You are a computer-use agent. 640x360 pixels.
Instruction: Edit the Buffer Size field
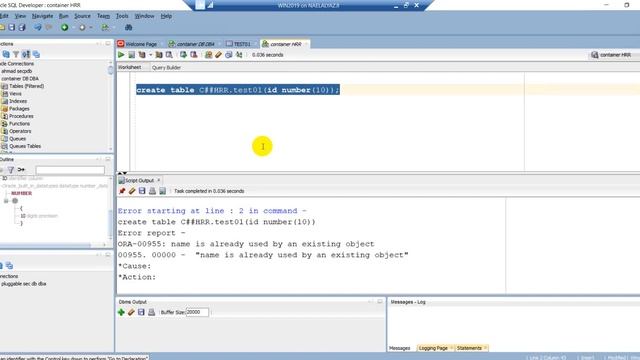point(197,312)
